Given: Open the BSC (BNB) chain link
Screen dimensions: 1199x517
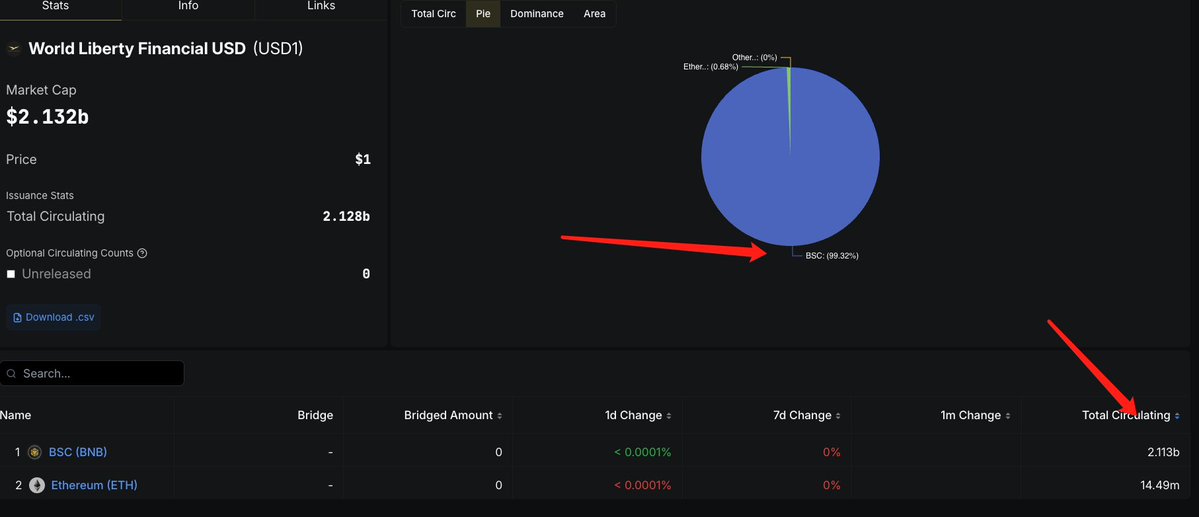Looking at the screenshot, I should pyautogui.click(x=78, y=452).
